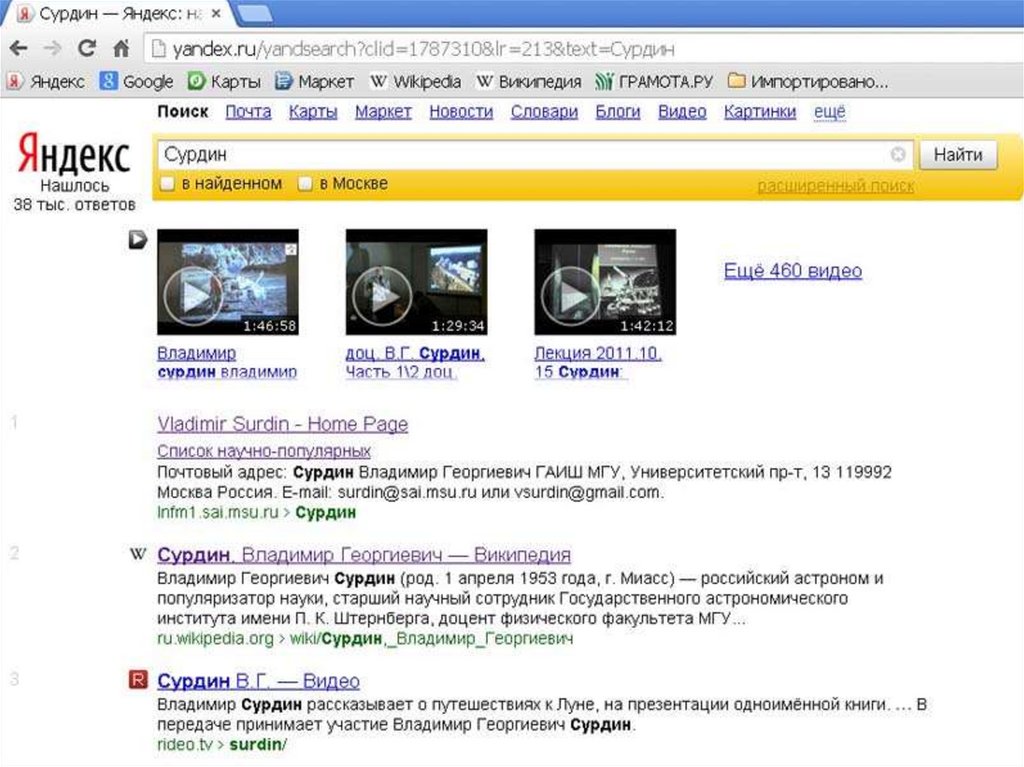Select the Поиск service tab
The width and height of the screenshot is (1024, 767).
(x=183, y=112)
